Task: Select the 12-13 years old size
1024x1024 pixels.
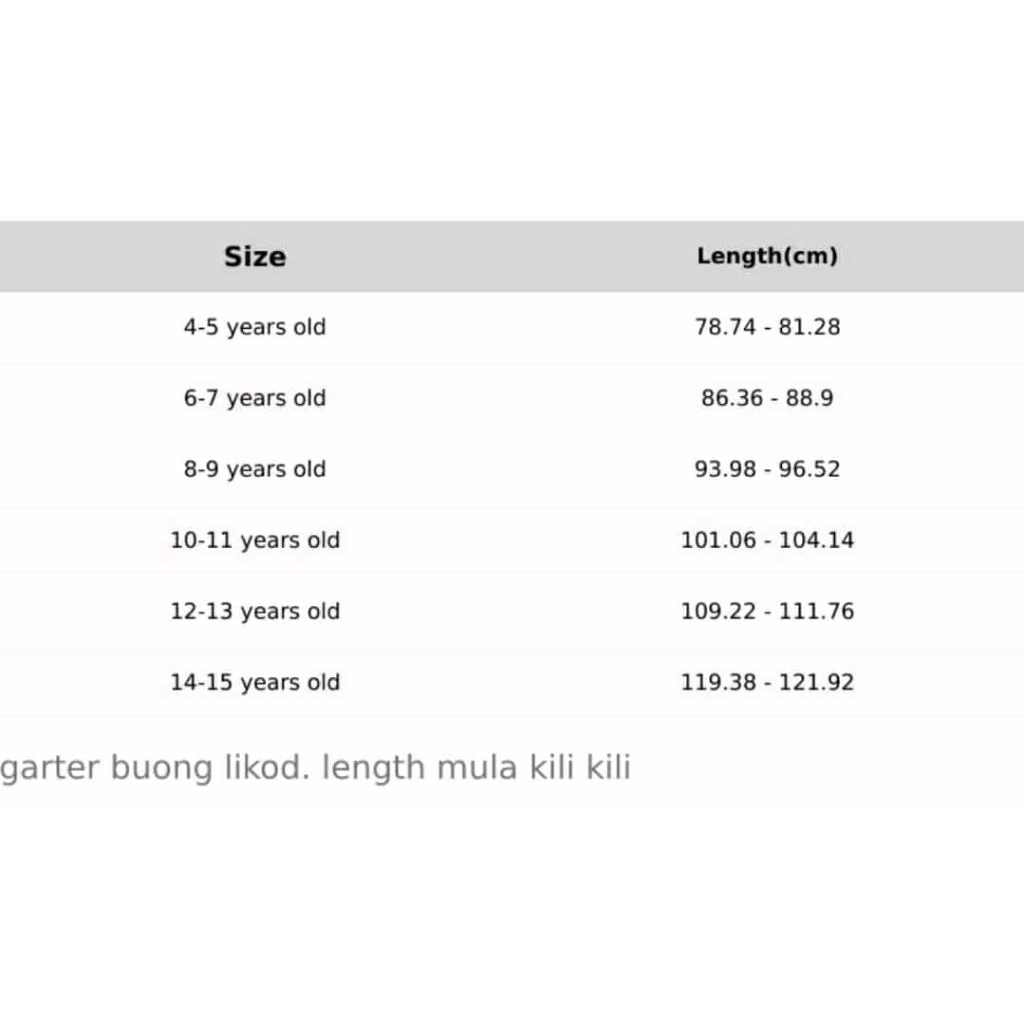Action: tap(255, 611)
